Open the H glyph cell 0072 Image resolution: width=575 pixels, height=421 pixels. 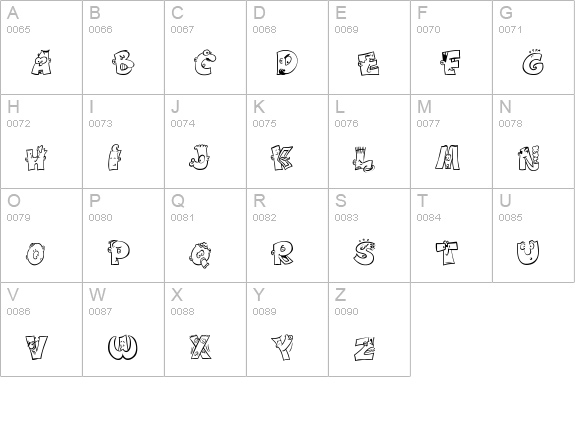(36, 158)
